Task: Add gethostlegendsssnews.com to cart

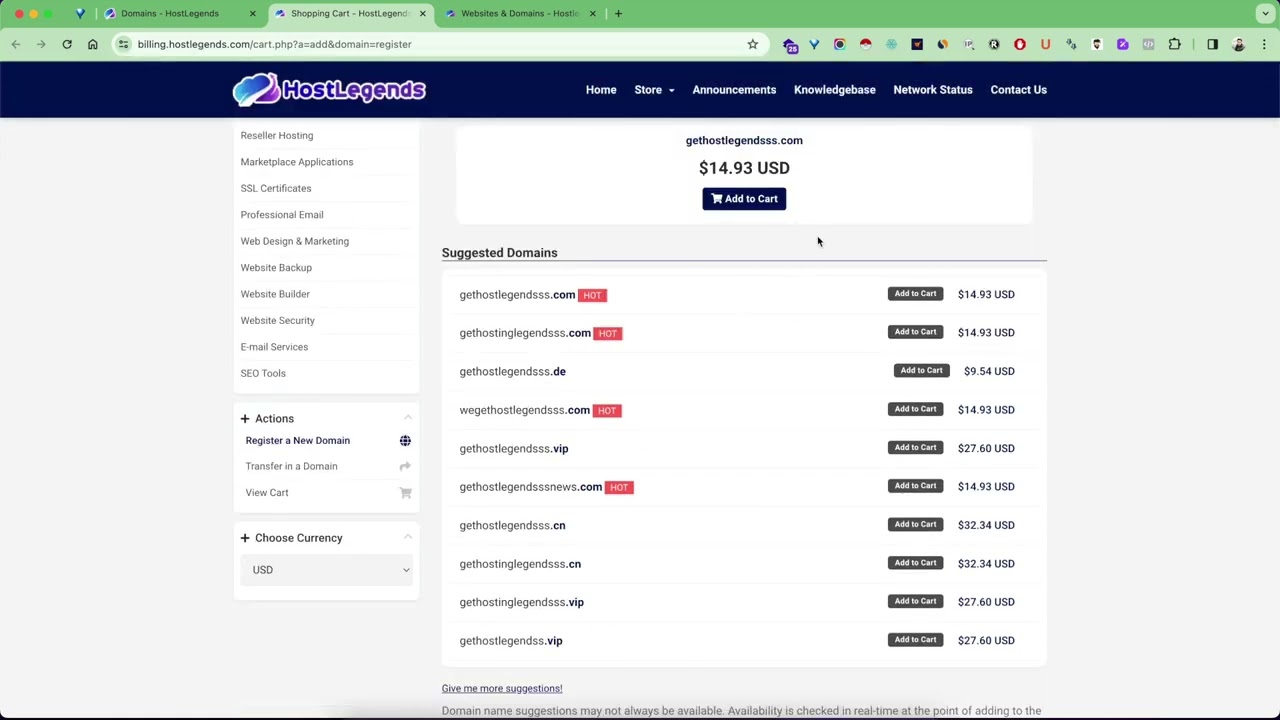Action: (915, 486)
